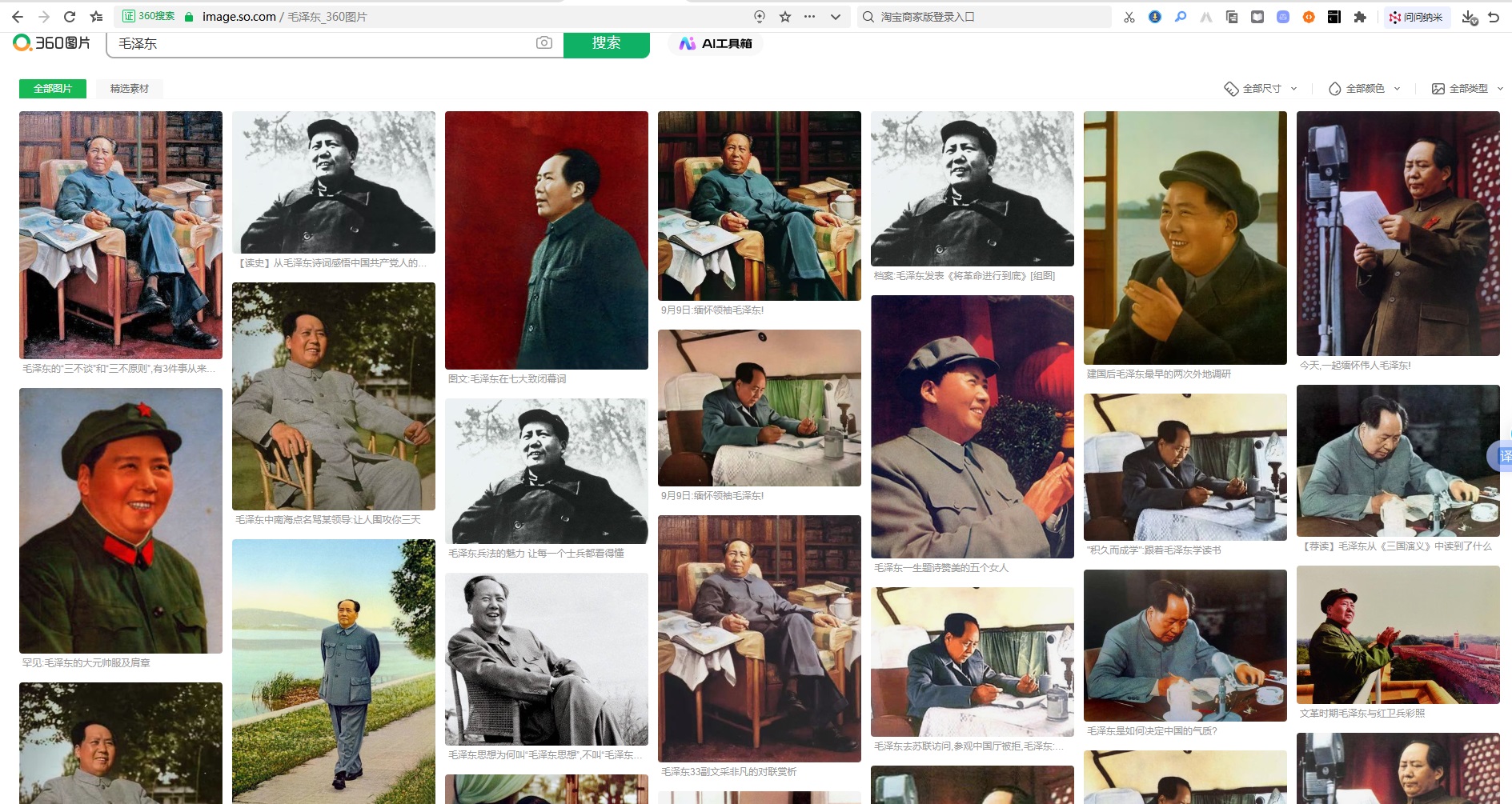Expand the address bar chevron dropdown
The image size is (1512, 804).
836,17
